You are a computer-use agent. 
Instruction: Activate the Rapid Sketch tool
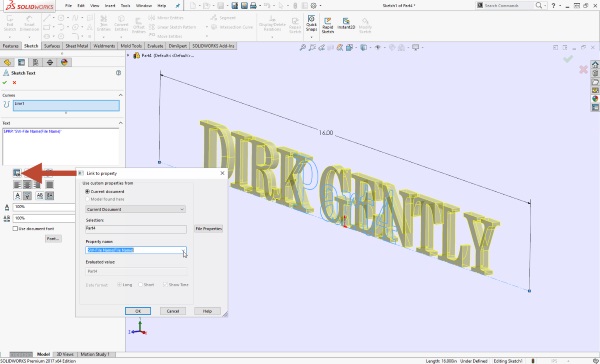328,25
